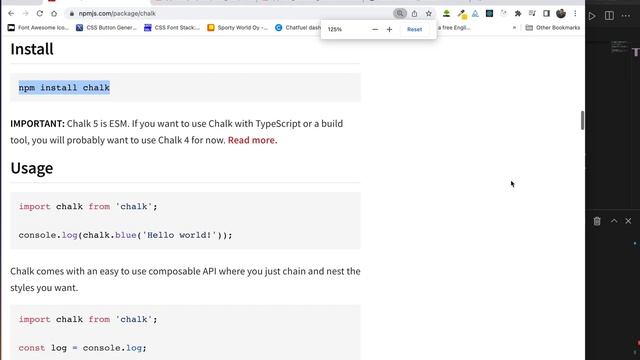Open the Sporty World Oy bookmark
640x360 pixels.
[238, 28]
